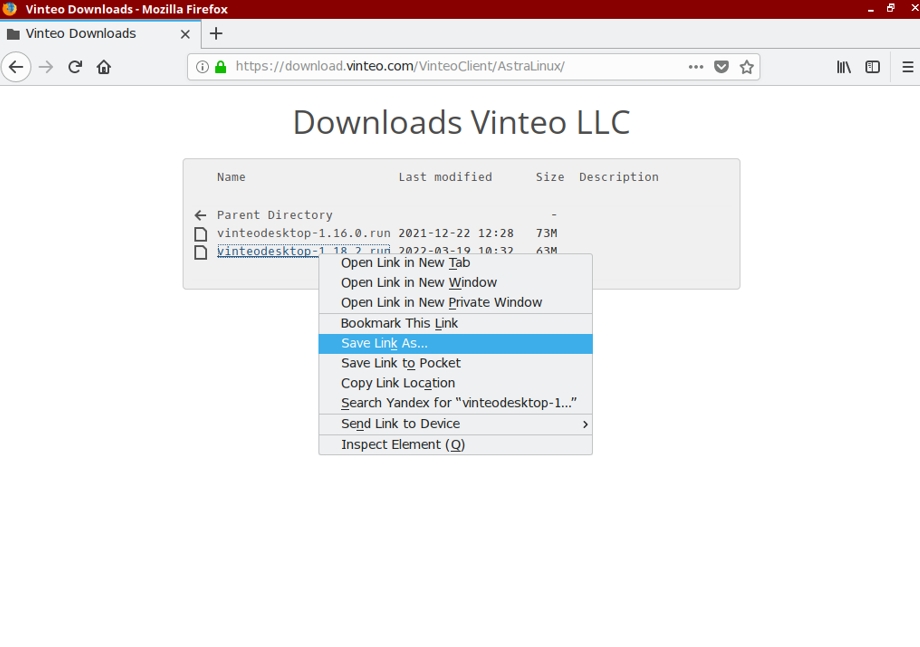Viewport: 920px width, 647px height.
Task: Choose Inspect Element (Q)
Action: coord(455,445)
